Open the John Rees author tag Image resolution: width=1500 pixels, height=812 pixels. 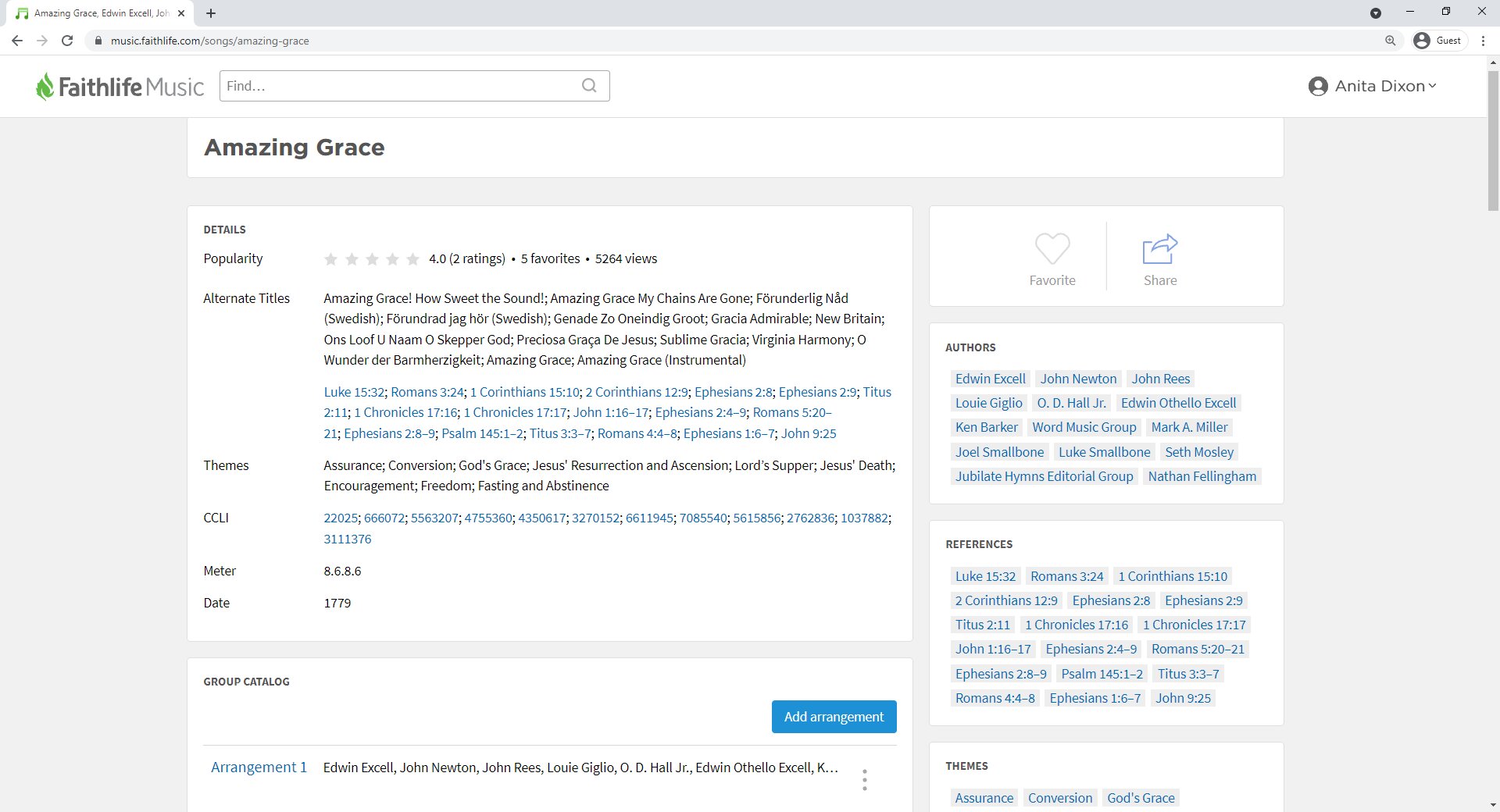(x=1160, y=379)
